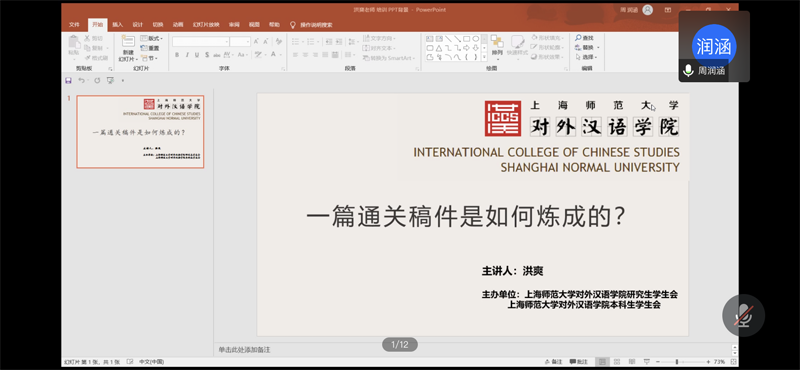This screenshot has width=800, height=370.
Task: Click the Find (查找) magnifier icon
Action: pyautogui.click(x=578, y=38)
